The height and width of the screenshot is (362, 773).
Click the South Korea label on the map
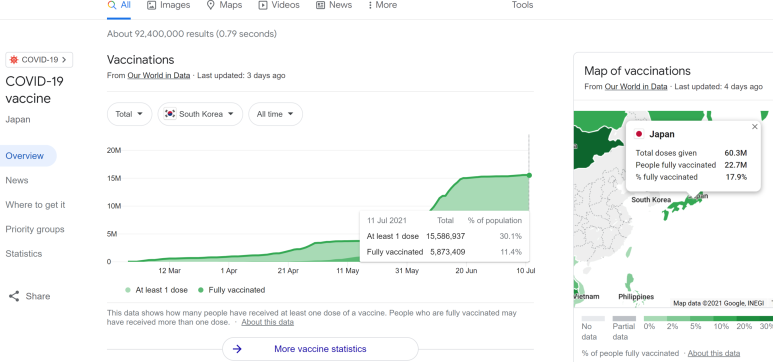pos(651,200)
